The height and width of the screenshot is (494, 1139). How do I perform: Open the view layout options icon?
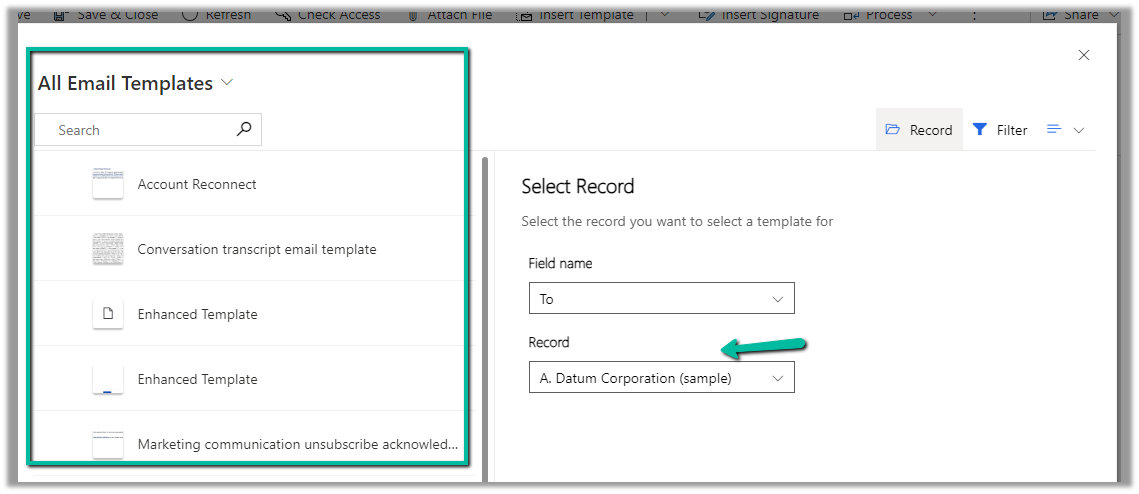tap(1054, 129)
